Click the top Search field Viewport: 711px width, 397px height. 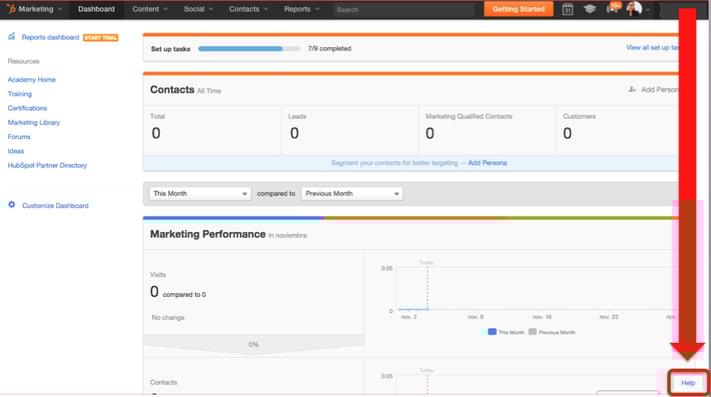(404, 10)
